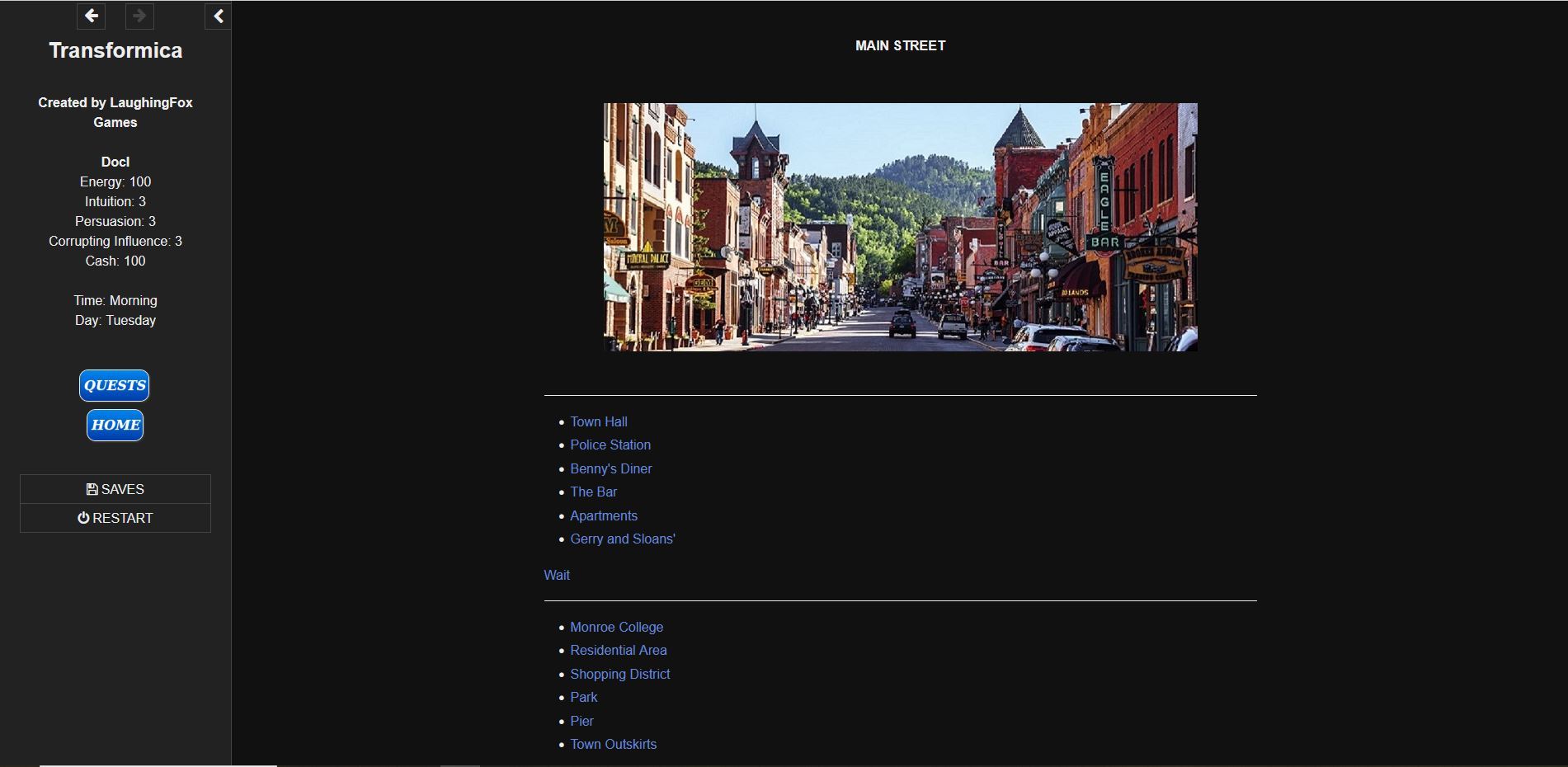The image size is (1568, 767).
Task: Visit Gerry and Sloans'
Action: coord(622,539)
